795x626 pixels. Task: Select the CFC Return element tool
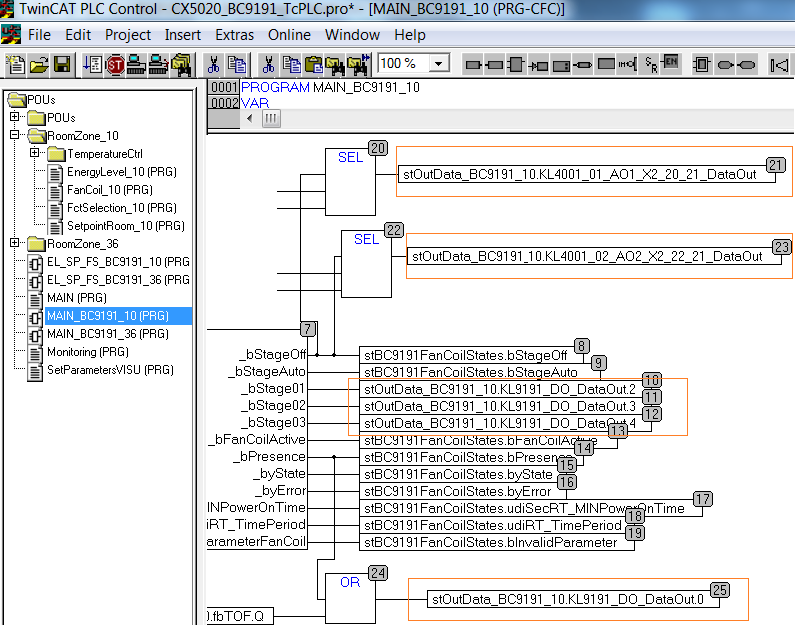[583, 65]
